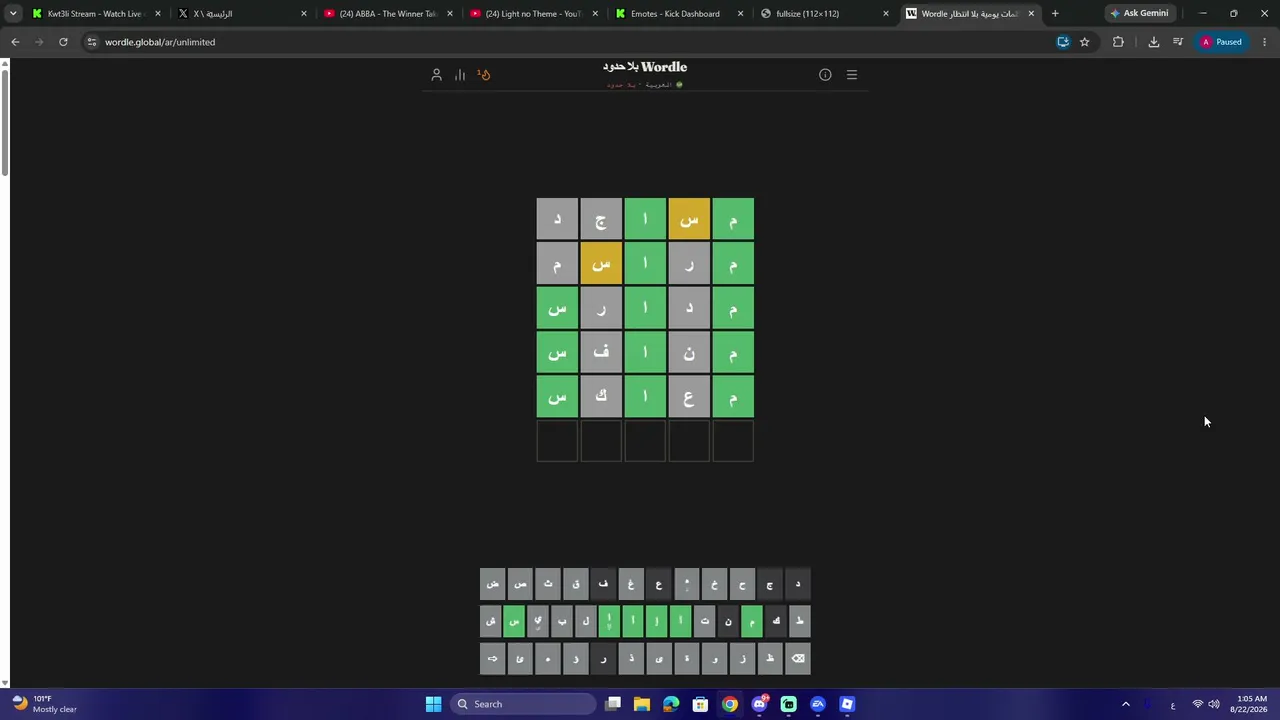
Task: Tap the ب key
Action: coord(562,621)
